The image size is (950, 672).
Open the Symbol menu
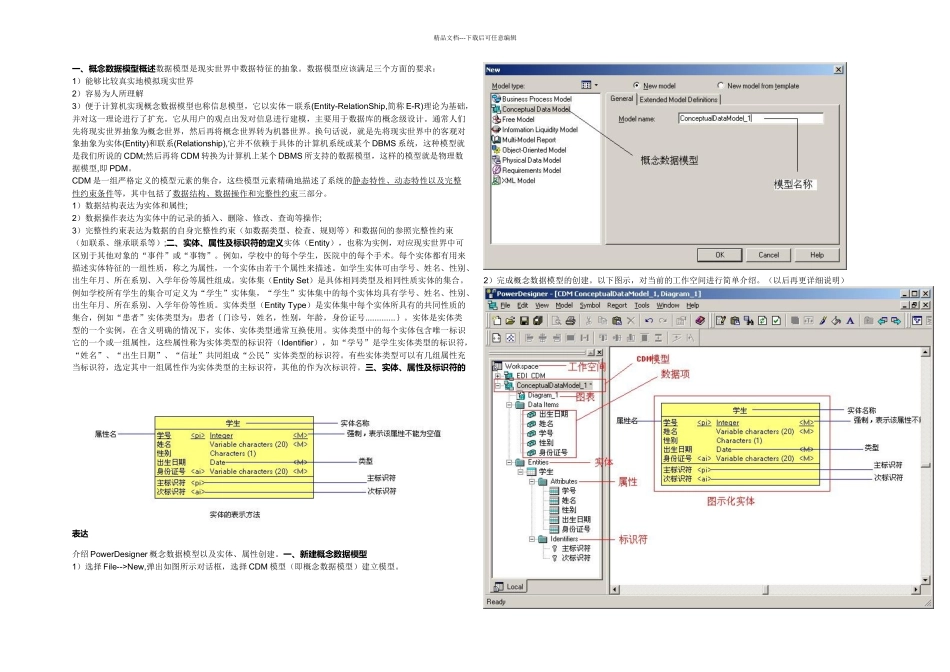click(x=590, y=305)
